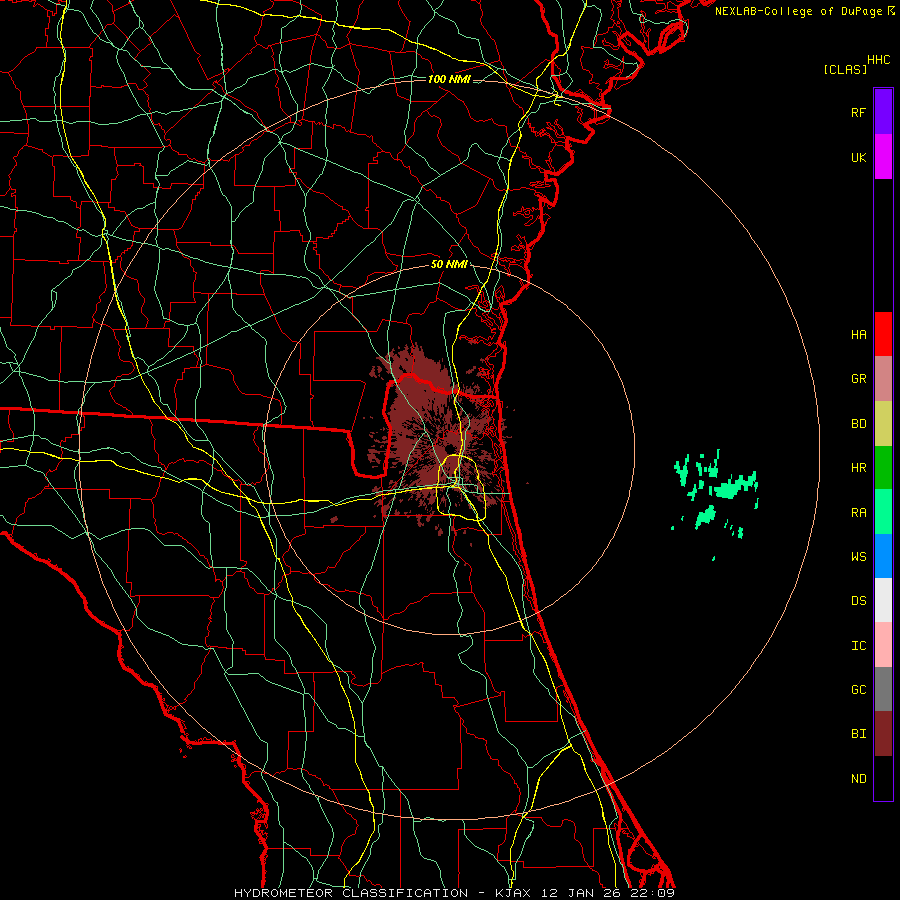Click the [CLAS] units label
900x900 pixels.
tap(845, 70)
